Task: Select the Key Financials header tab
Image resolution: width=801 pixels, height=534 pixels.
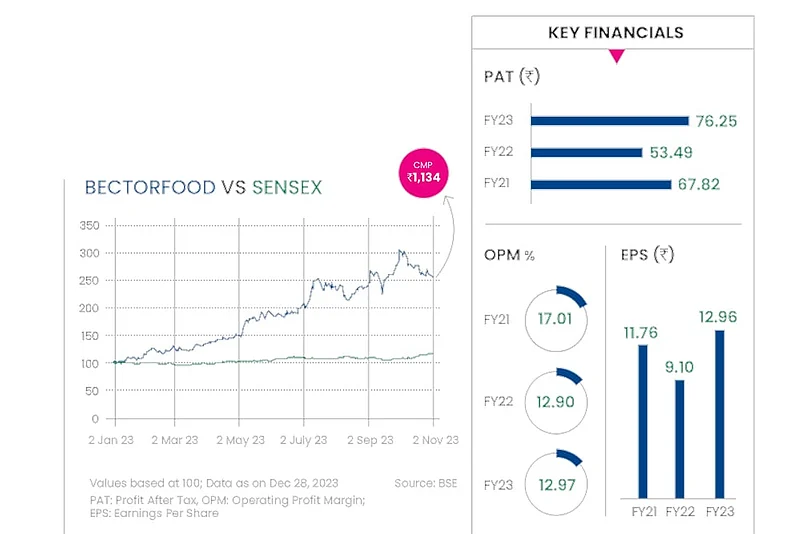Action: pyautogui.click(x=615, y=32)
